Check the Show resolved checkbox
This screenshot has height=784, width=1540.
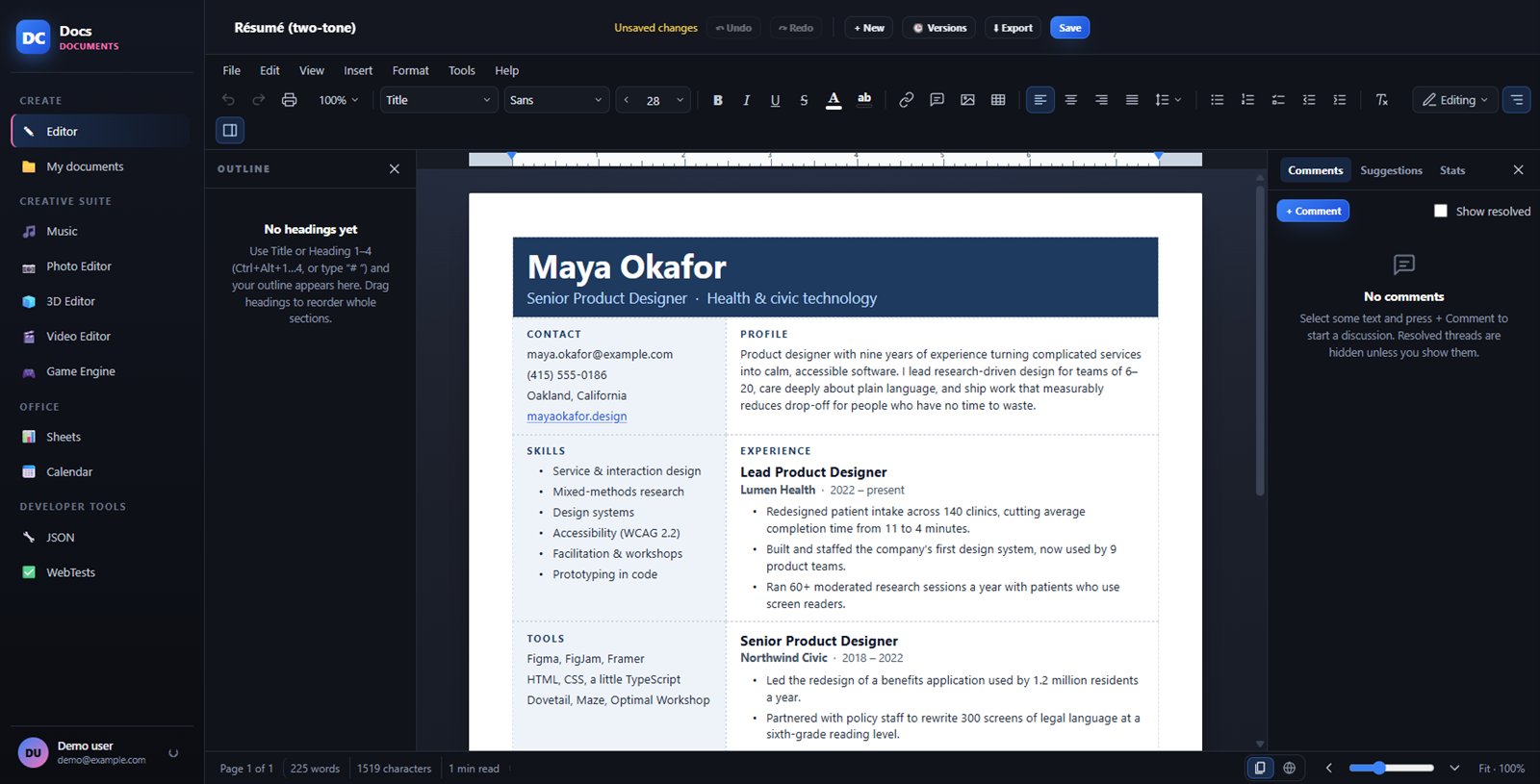click(1440, 211)
